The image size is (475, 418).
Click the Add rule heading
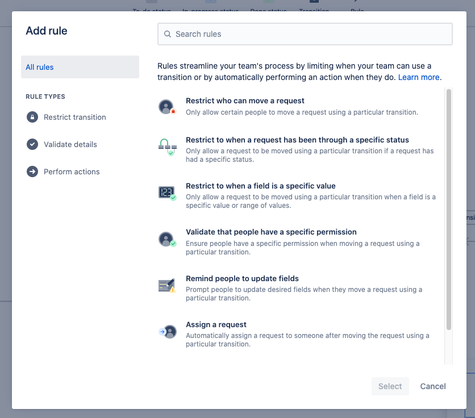[x=46, y=31]
